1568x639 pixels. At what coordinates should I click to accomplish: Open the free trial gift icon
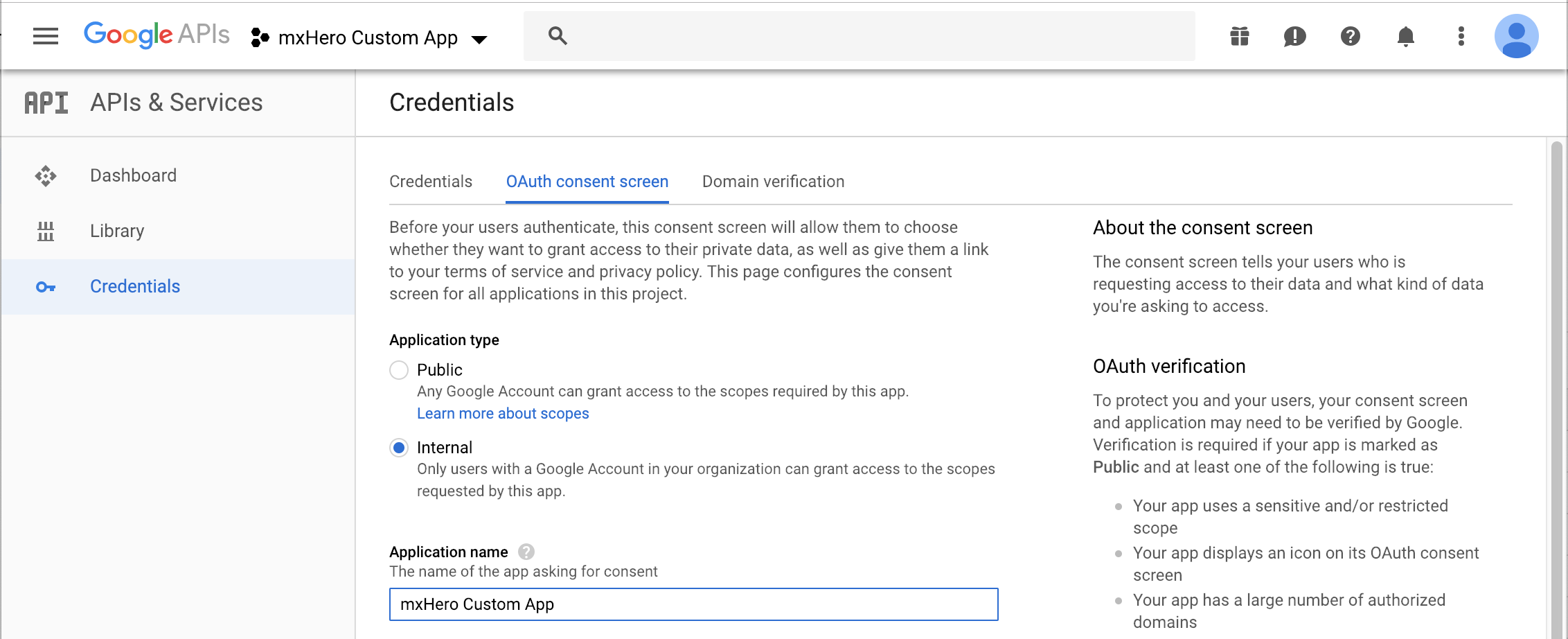pyautogui.click(x=1240, y=36)
